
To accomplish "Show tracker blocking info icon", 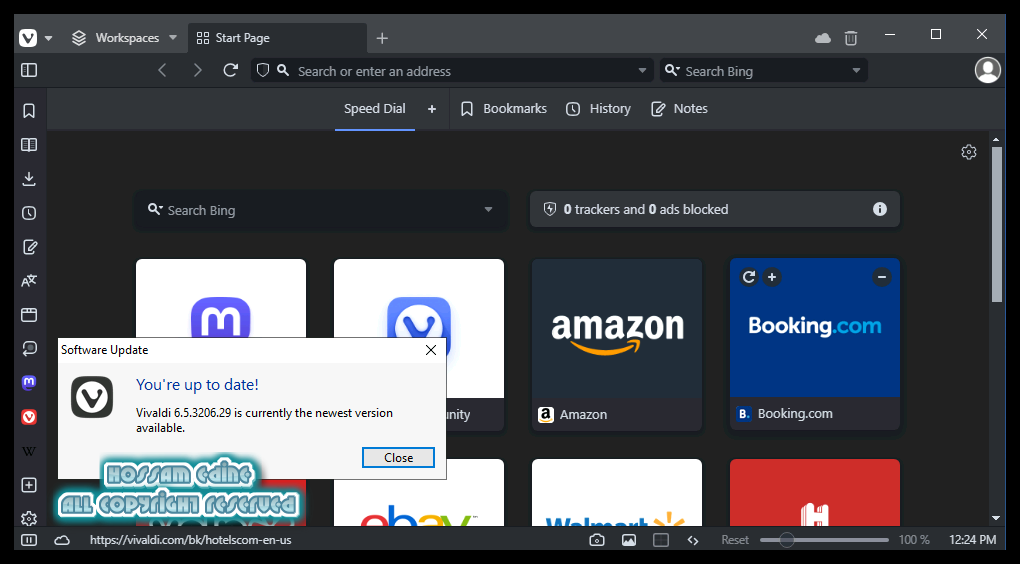I will pos(879,209).
